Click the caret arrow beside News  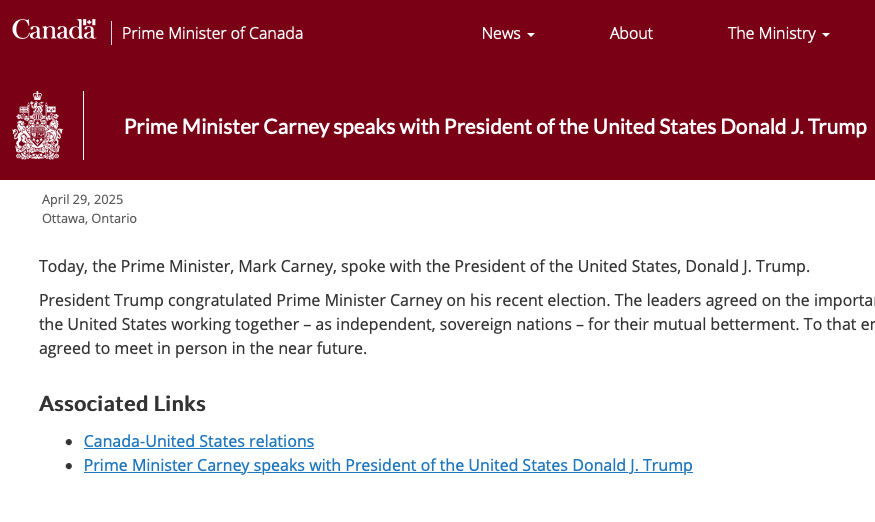click(x=531, y=35)
